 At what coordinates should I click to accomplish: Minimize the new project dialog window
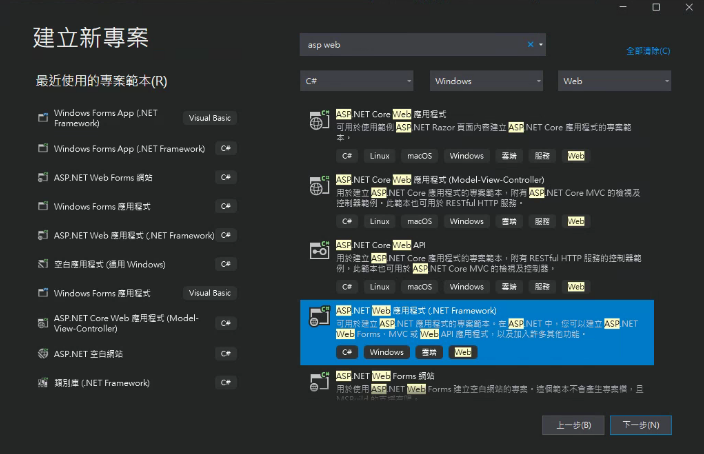623,7
